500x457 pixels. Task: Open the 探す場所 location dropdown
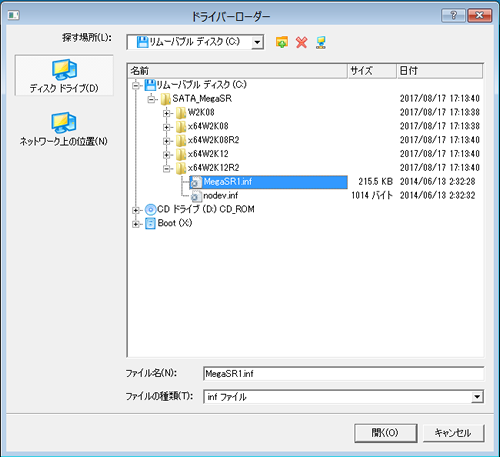pos(257,42)
